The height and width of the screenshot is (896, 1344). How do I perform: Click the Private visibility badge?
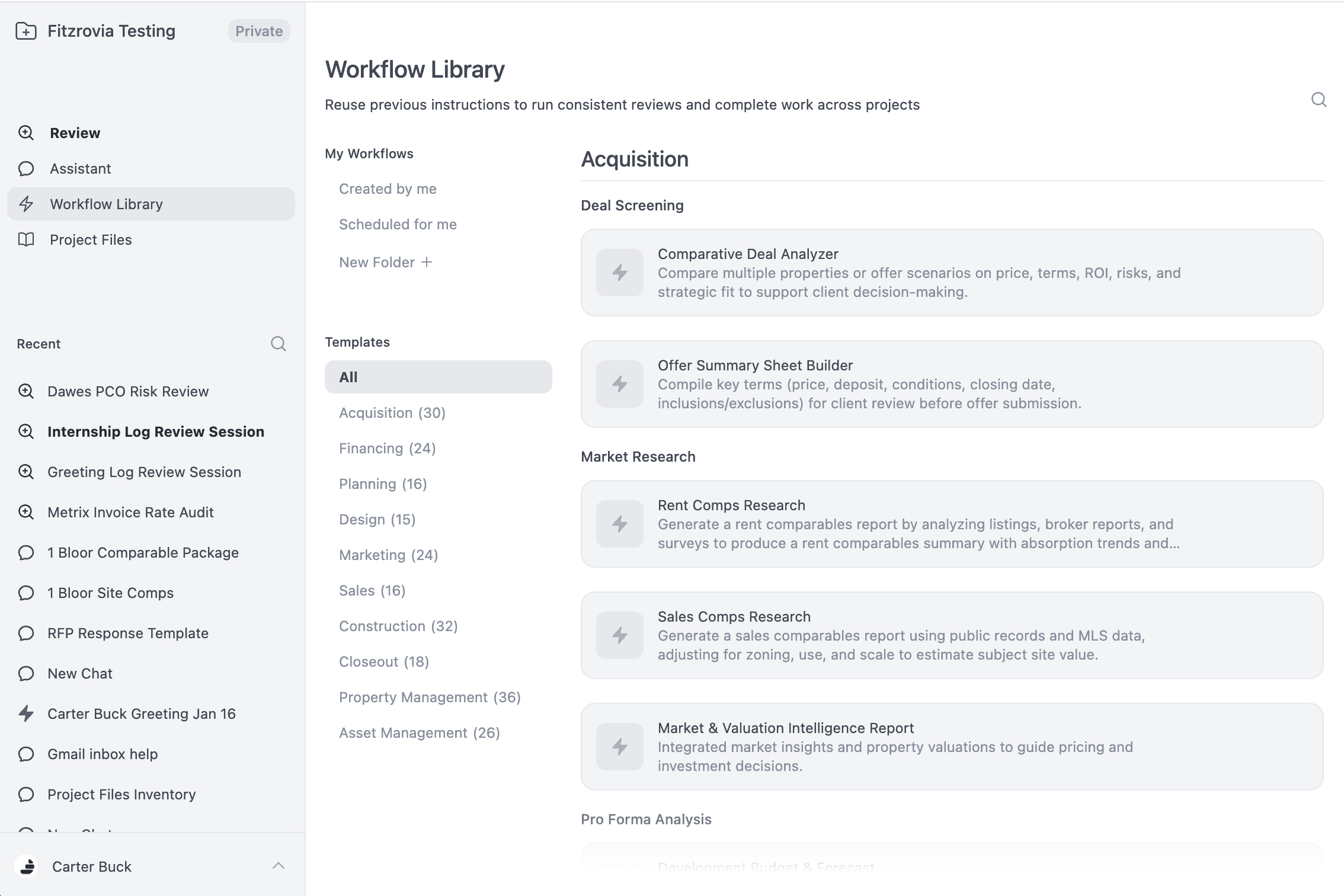259,31
